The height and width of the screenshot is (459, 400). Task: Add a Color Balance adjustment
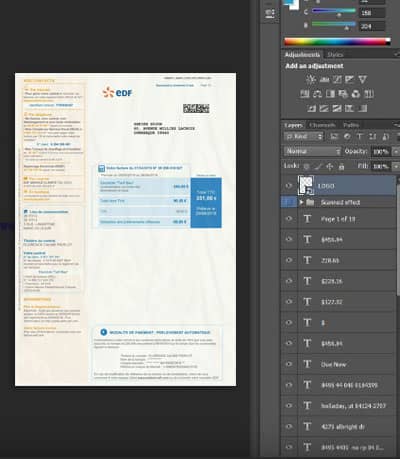(x=317, y=94)
